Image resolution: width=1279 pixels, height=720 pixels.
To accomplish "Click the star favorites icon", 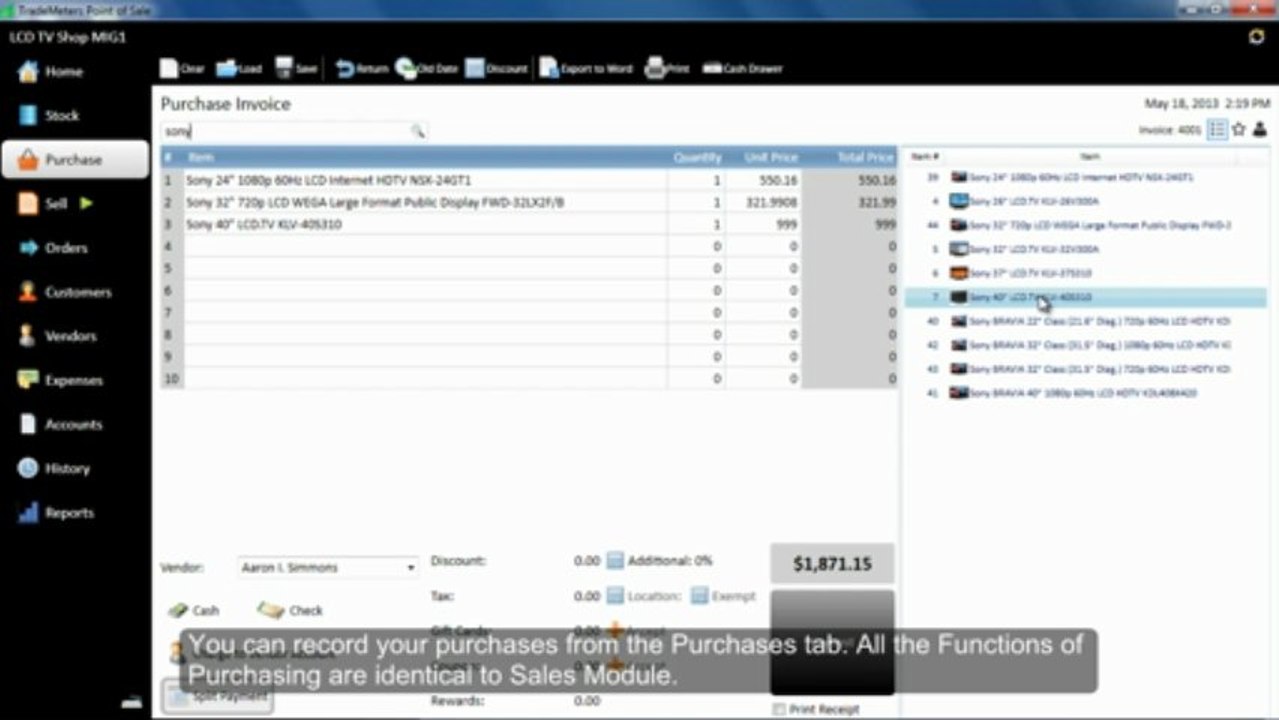I will point(1239,129).
